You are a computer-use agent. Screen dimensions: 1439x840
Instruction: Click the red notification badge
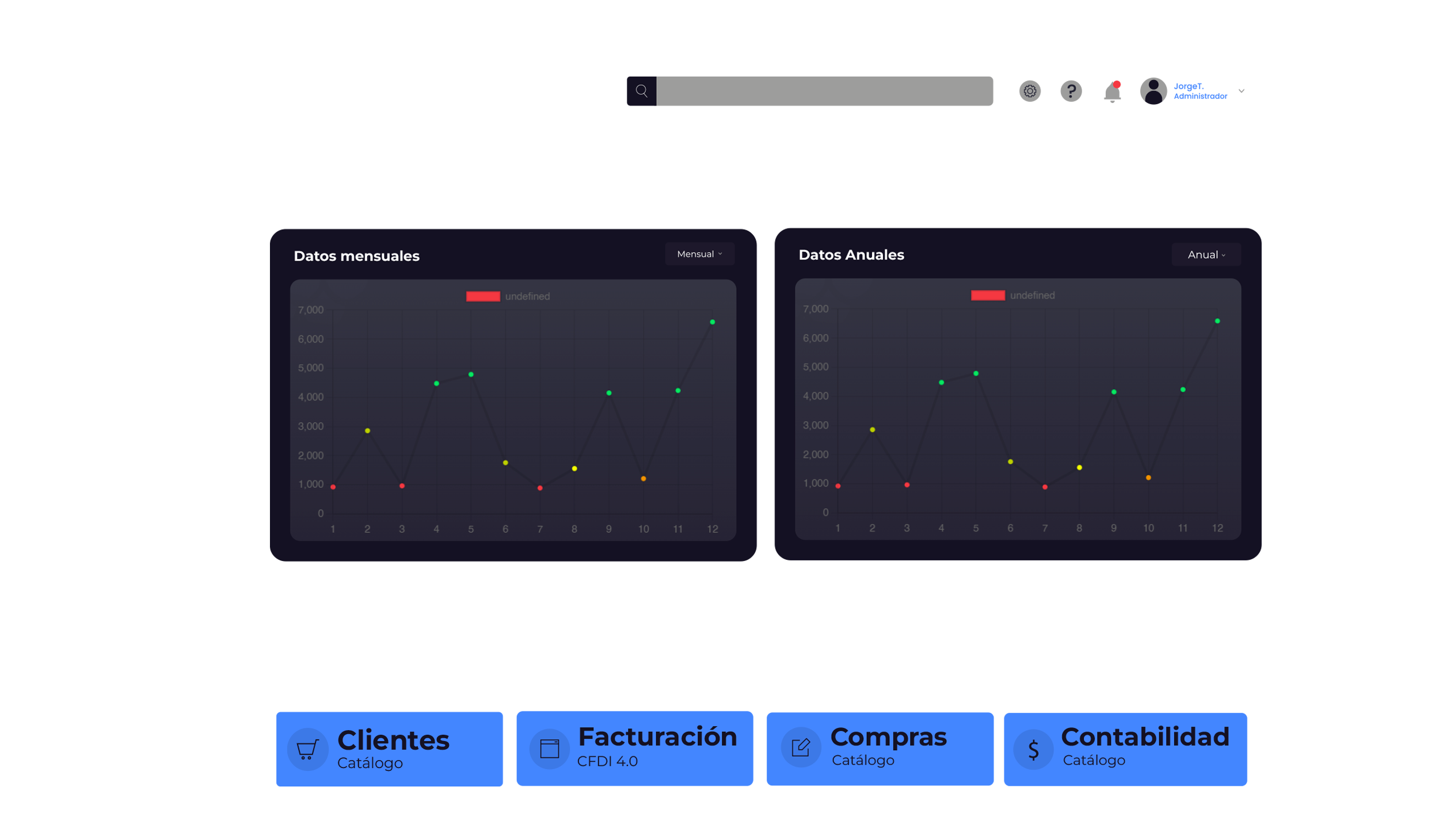point(1122,82)
